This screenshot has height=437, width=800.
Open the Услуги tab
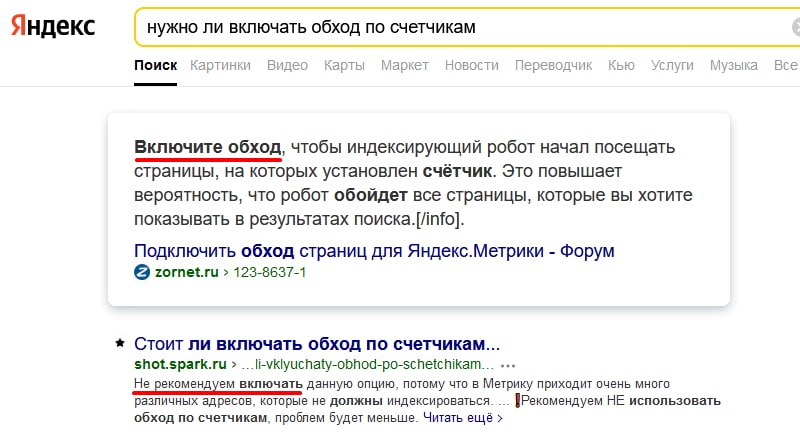pyautogui.click(x=672, y=66)
